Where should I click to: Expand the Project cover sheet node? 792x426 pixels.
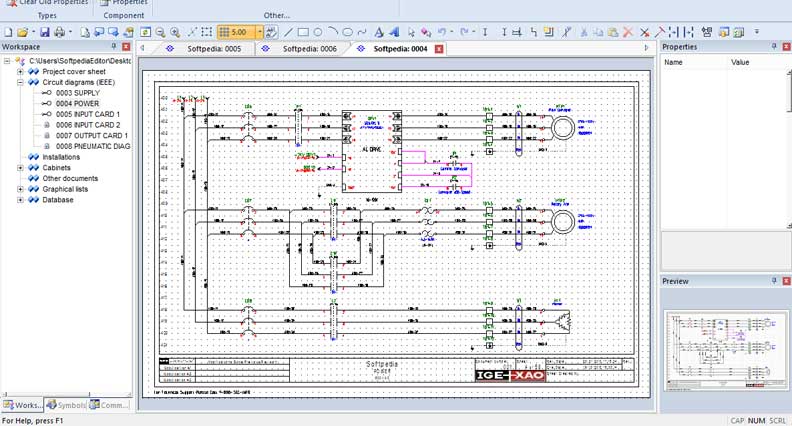pyautogui.click(x=20, y=72)
